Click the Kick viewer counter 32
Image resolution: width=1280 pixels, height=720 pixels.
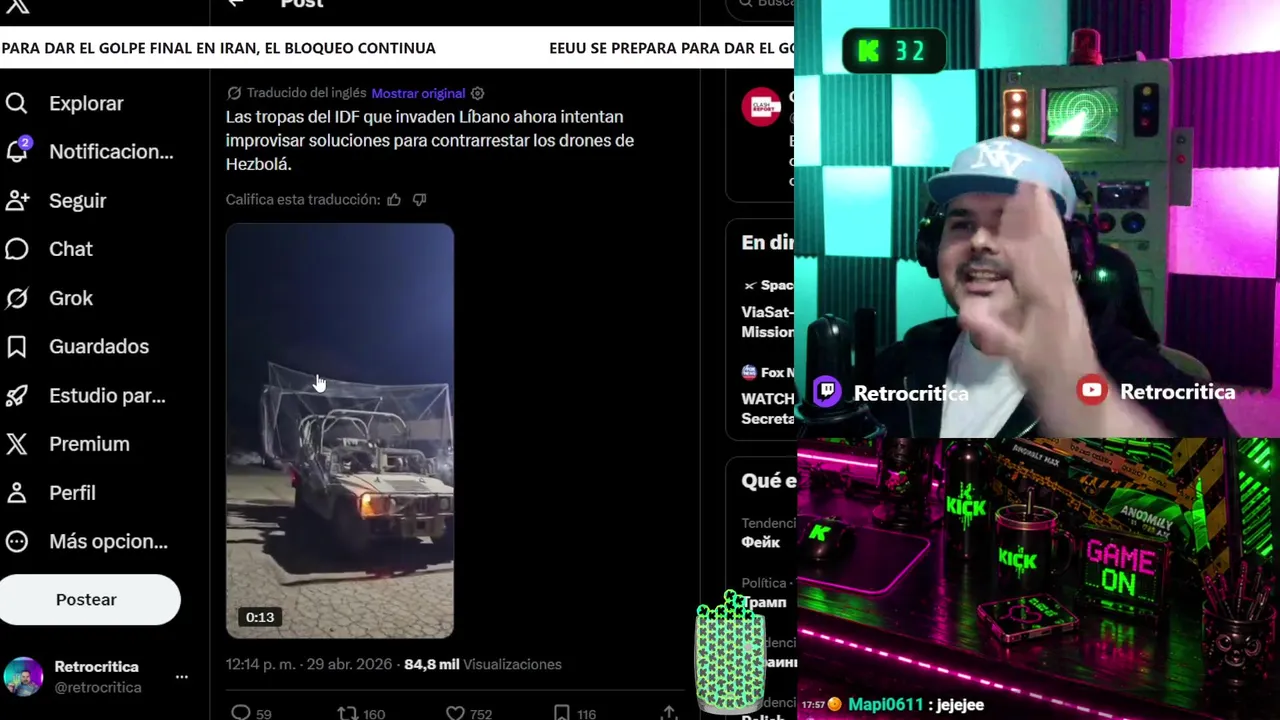[894, 51]
